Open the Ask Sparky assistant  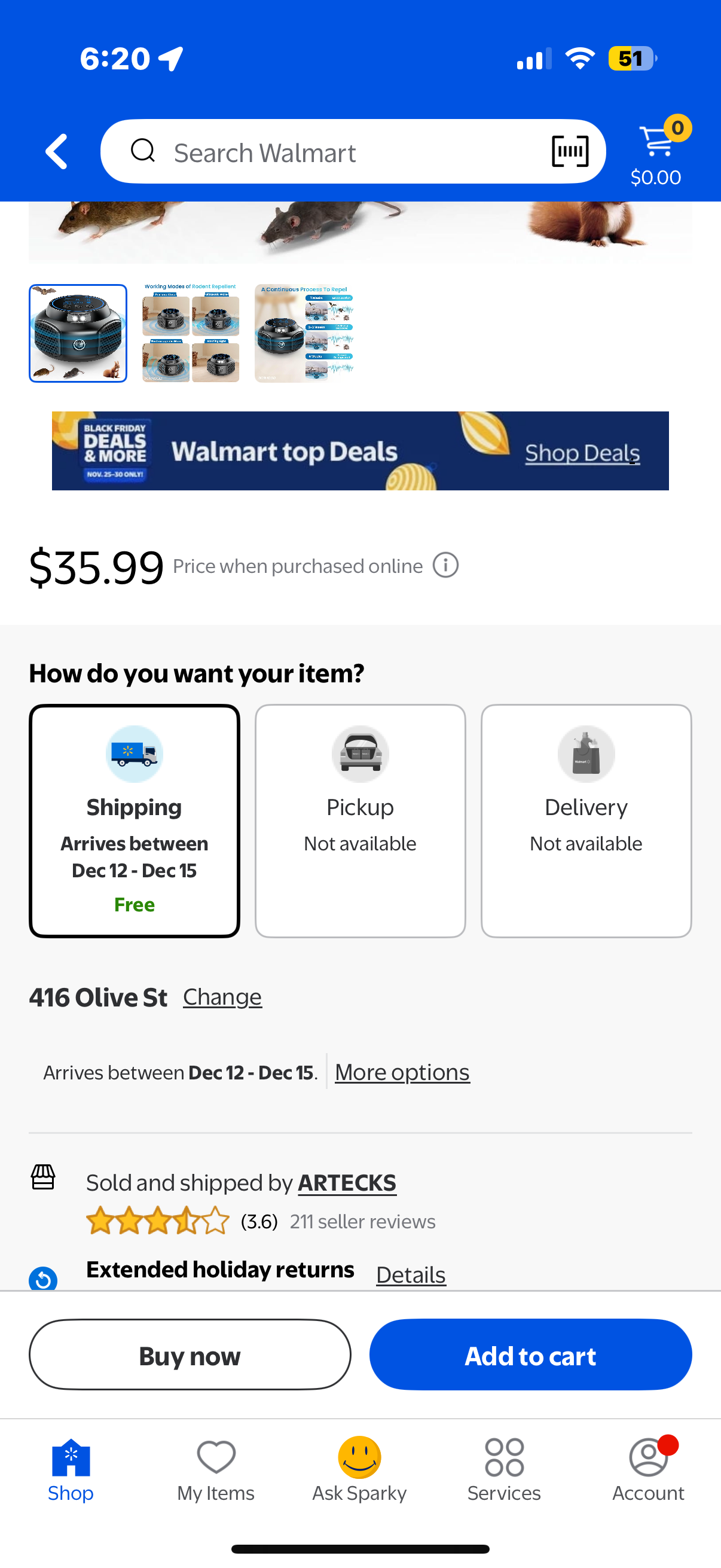359,1469
